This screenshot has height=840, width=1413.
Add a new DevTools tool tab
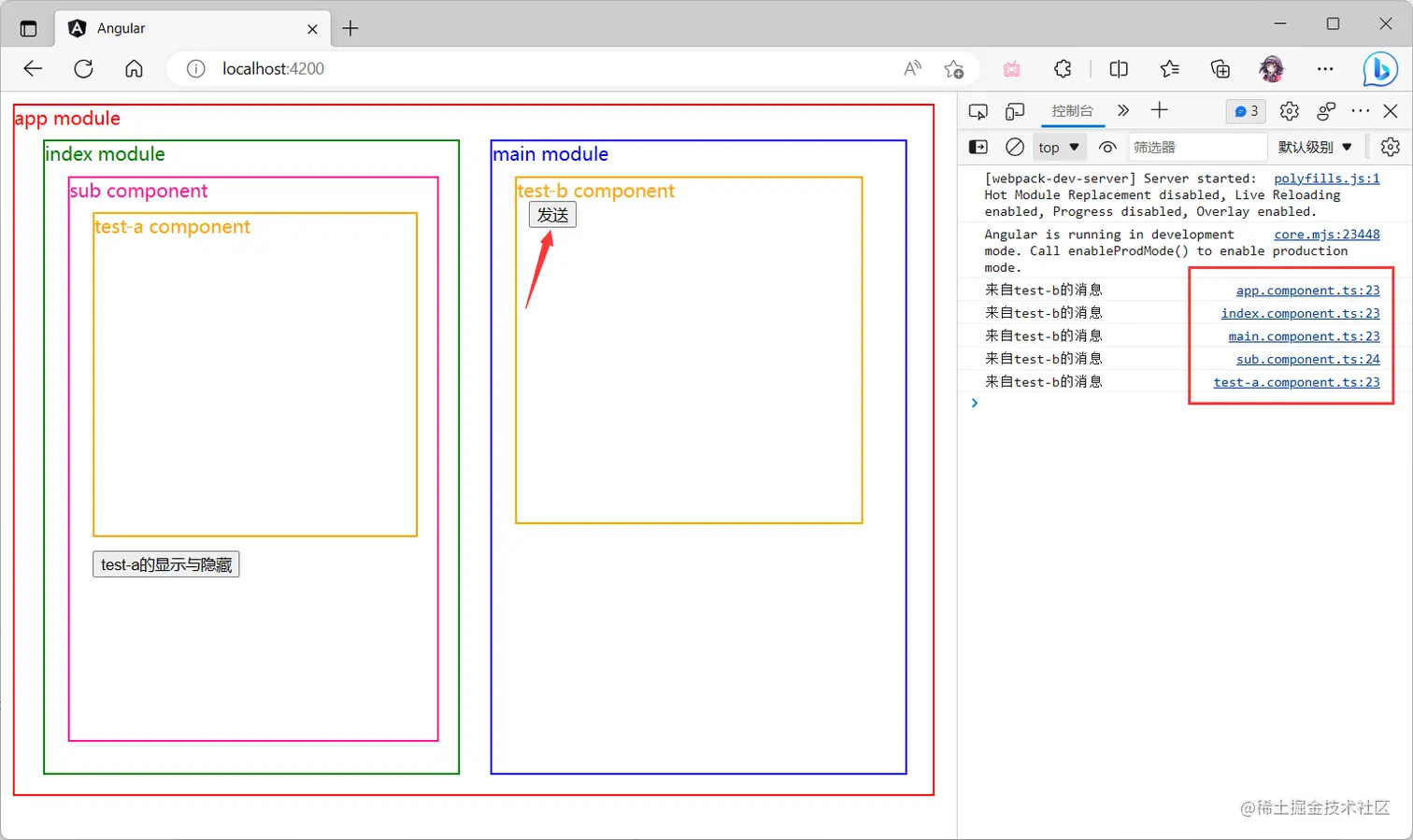point(1160,110)
